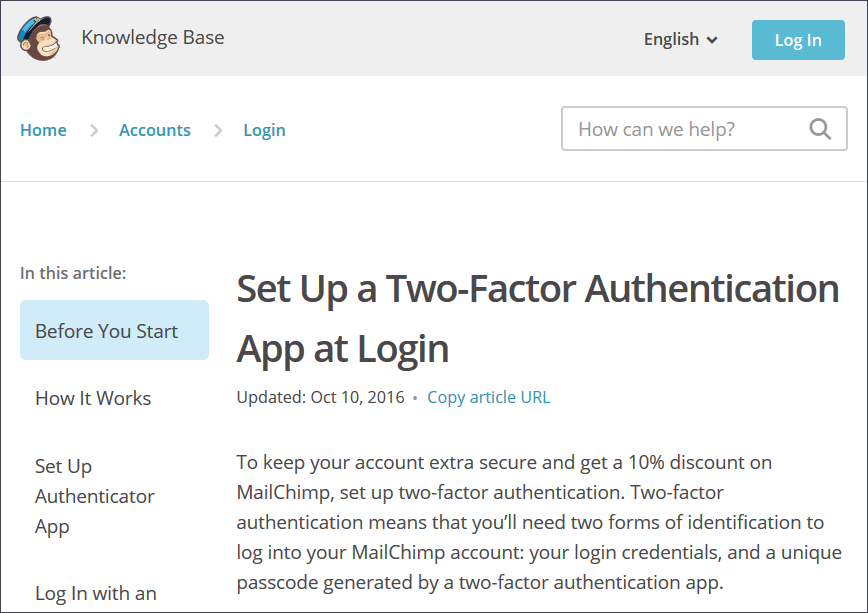Click breadcrumb arrow after Home
The width and height of the screenshot is (868, 613).
(x=94, y=131)
